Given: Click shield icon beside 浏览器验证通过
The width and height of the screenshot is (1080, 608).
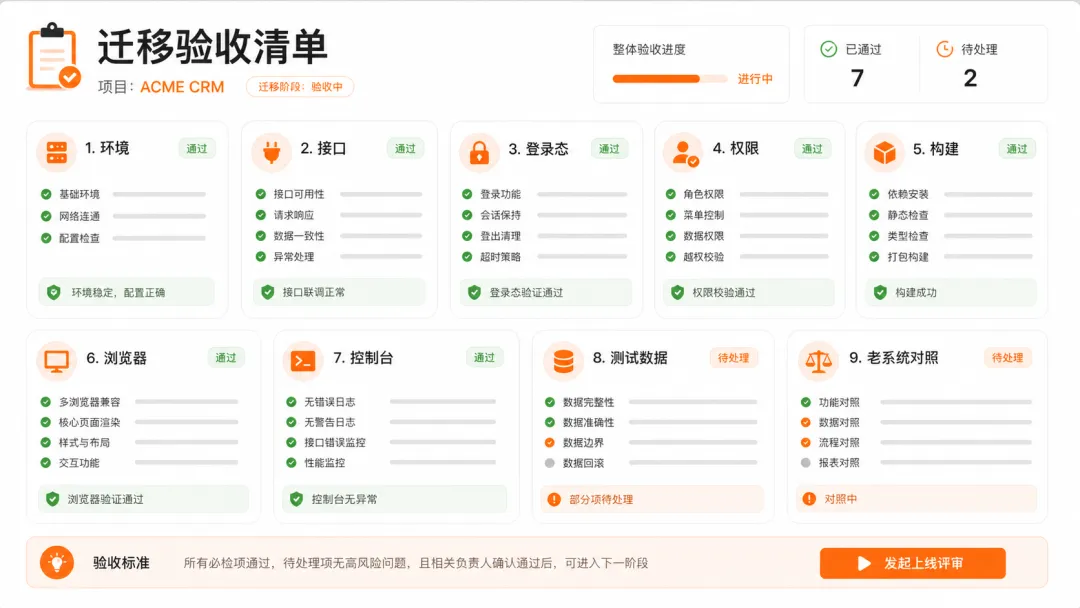Looking at the screenshot, I should [52, 499].
